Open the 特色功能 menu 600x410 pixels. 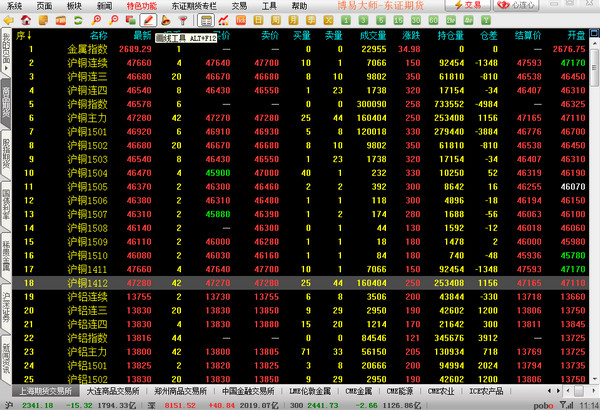pyautogui.click(x=141, y=6)
